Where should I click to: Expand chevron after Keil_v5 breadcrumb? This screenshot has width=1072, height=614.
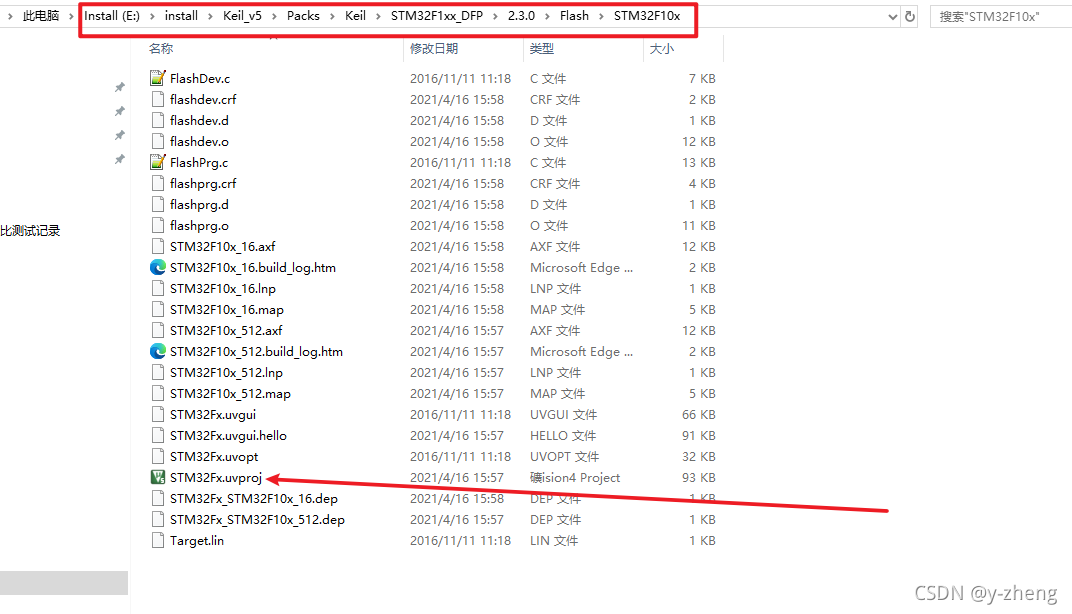274,16
